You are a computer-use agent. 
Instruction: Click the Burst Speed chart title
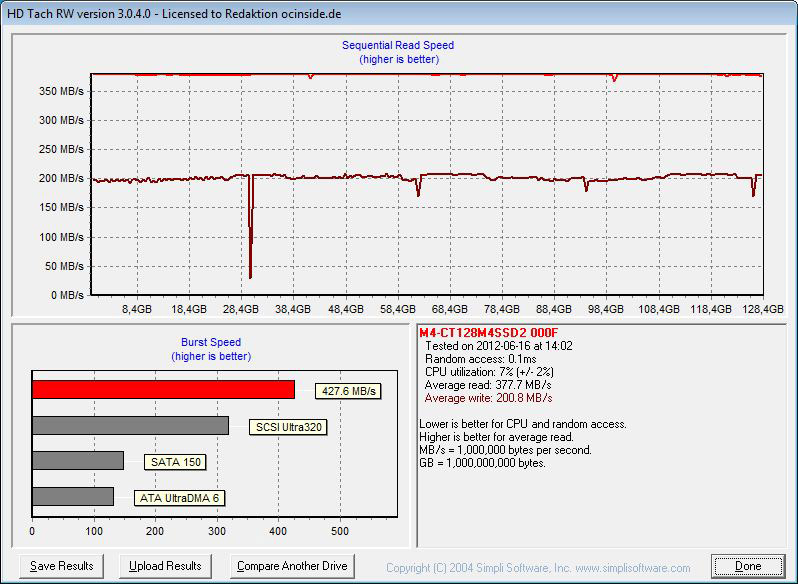pos(211,342)
